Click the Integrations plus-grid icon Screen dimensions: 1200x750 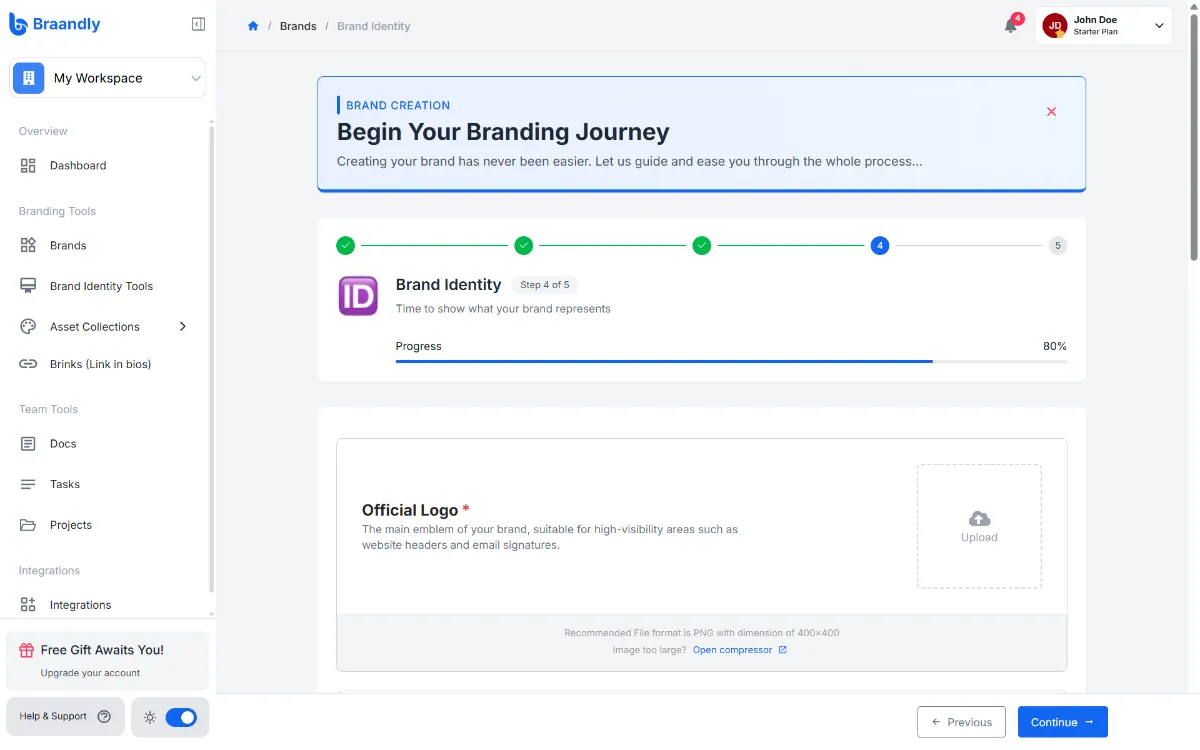pos(28,605)
